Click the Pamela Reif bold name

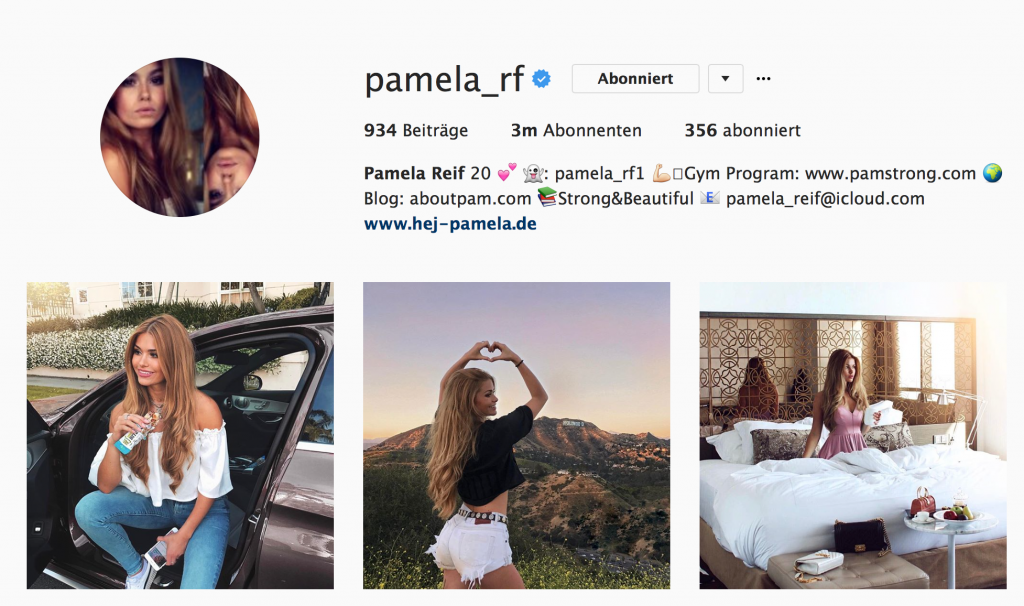[414, 173]
